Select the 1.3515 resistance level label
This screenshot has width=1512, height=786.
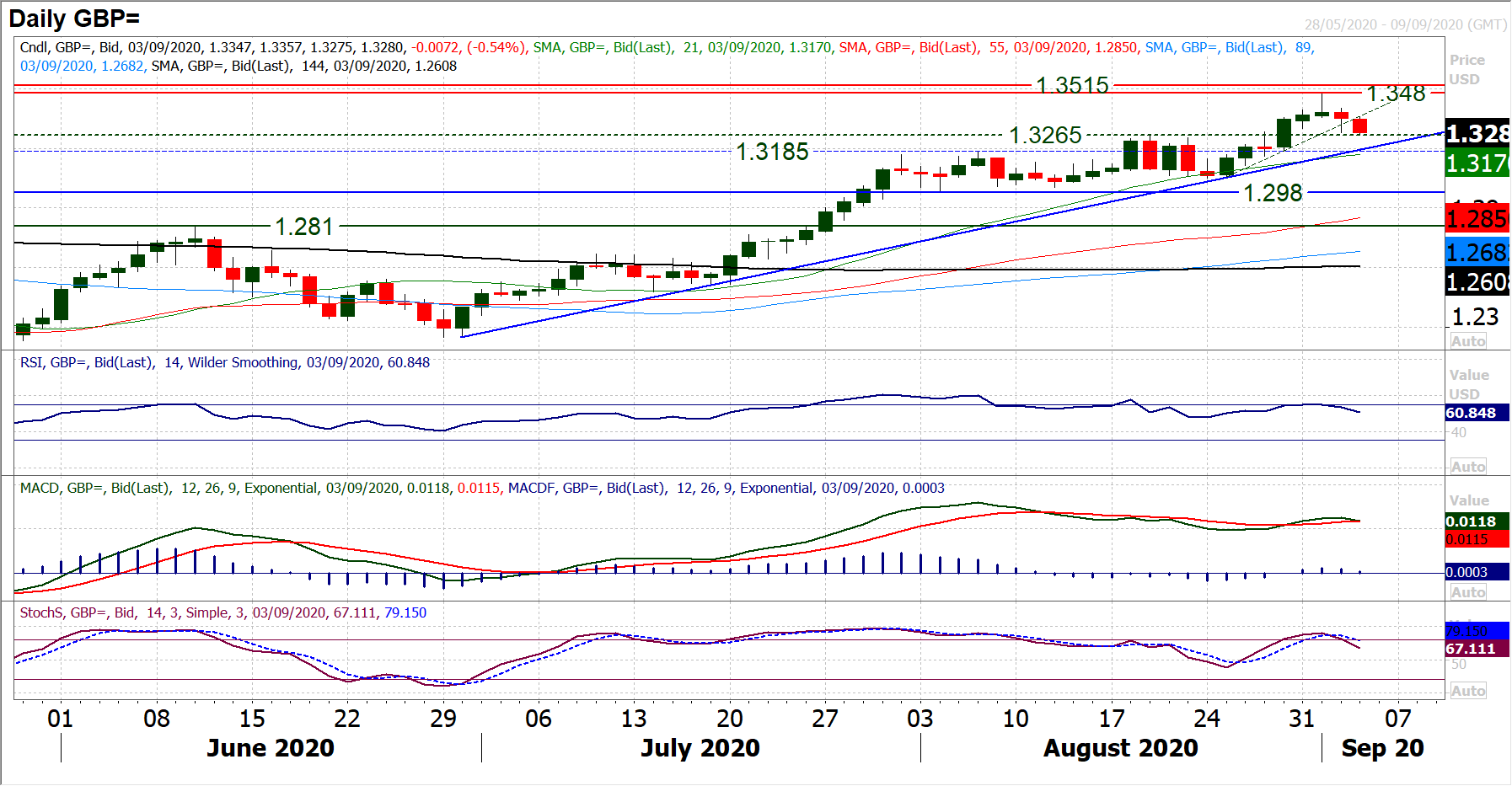click(x=1072, y=85)
